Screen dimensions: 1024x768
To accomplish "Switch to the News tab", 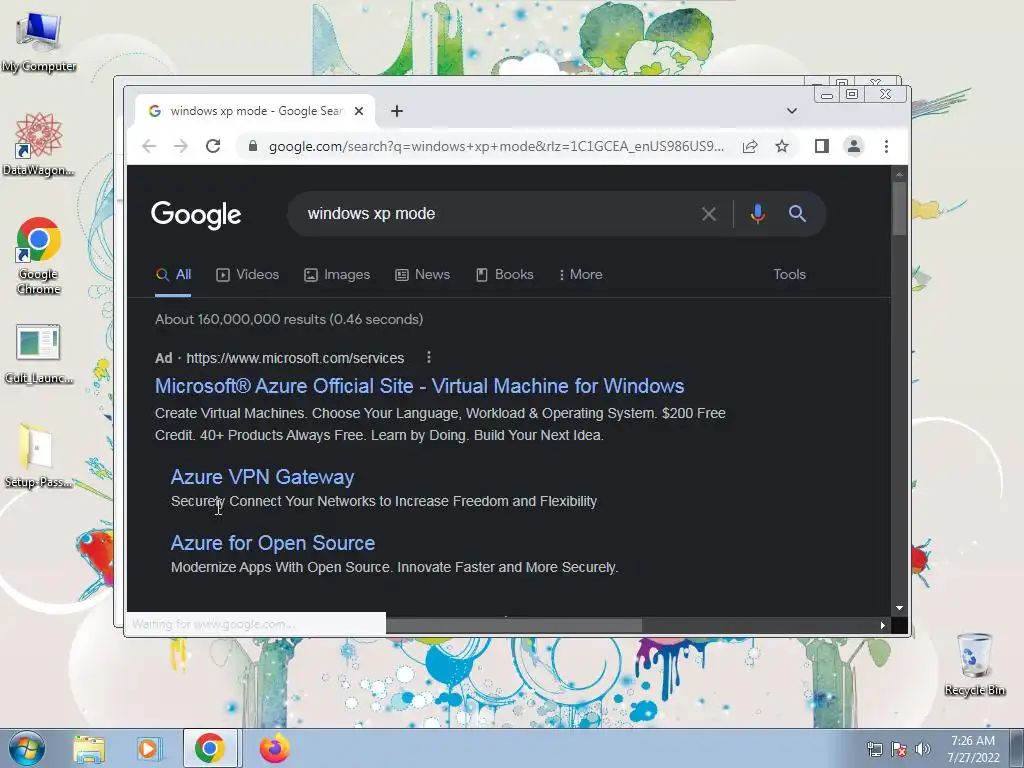I will pyautogui.click(x=423, y=275).
